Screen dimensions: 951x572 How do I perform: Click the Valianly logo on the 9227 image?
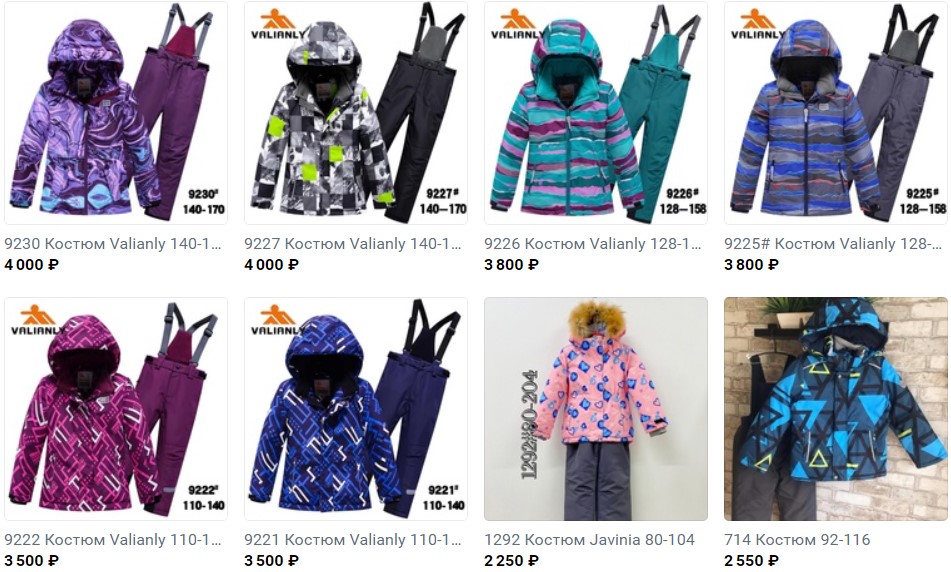278,25
